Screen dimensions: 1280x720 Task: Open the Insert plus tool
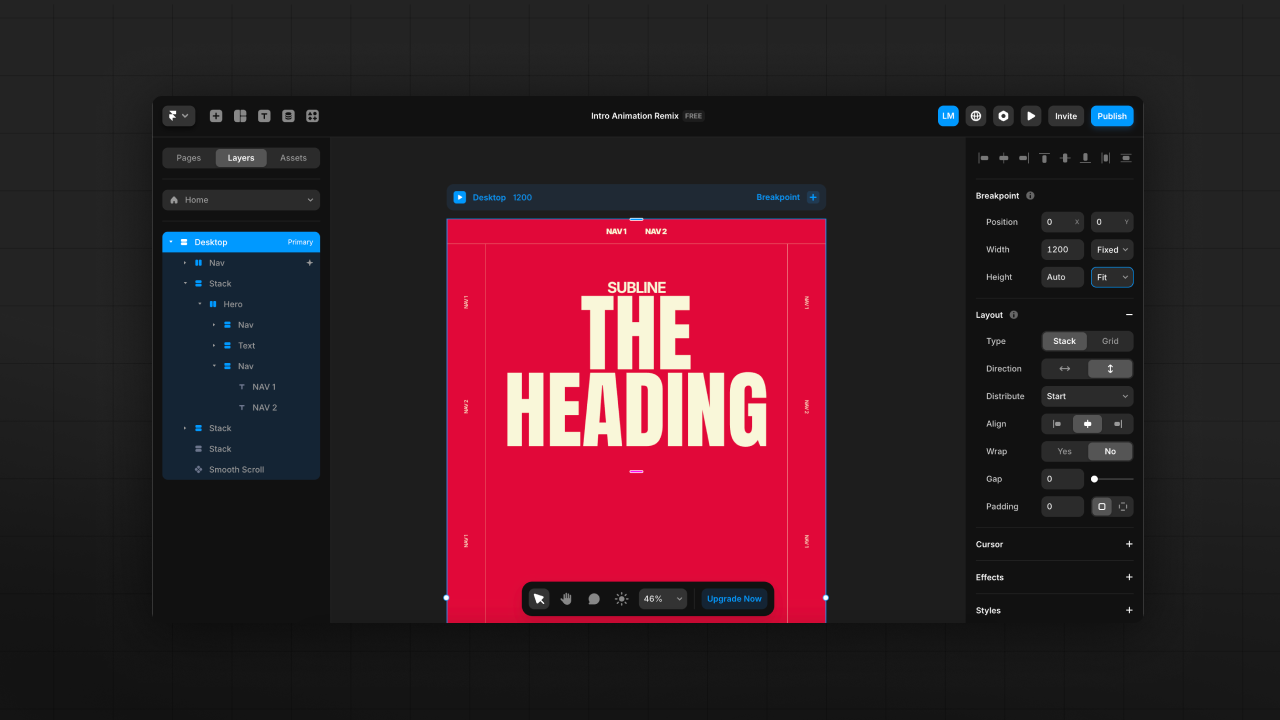click(216, 116)
